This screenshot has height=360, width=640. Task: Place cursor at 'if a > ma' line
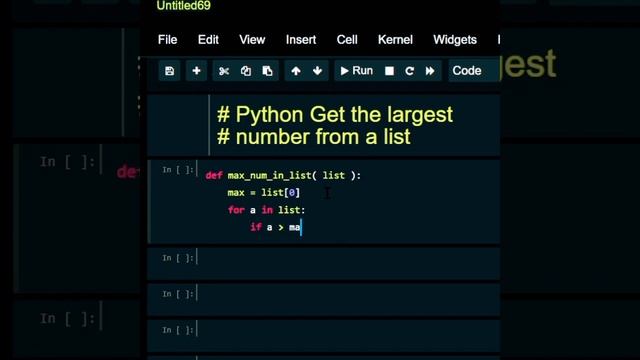tap(276, 227)
